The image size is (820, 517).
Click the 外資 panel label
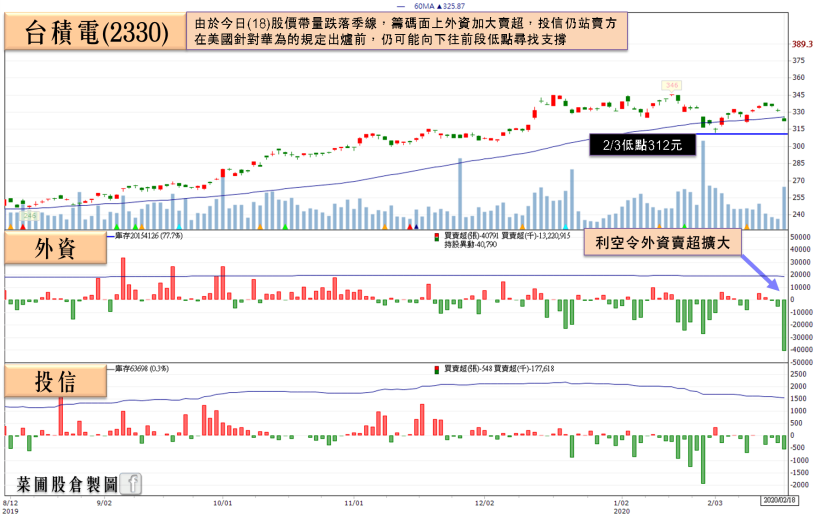(x=55, y=248)
